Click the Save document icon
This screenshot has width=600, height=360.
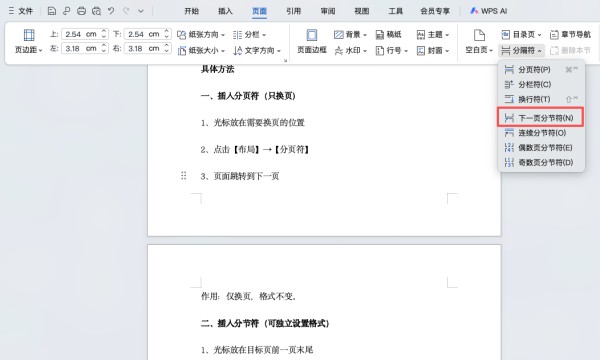tap(51, 11)
